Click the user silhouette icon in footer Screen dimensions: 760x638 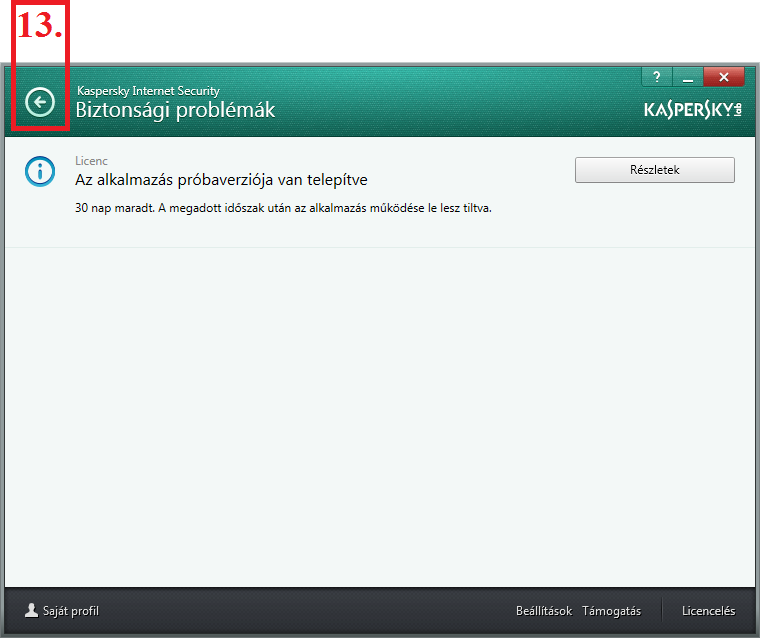[x=32, y=610]
